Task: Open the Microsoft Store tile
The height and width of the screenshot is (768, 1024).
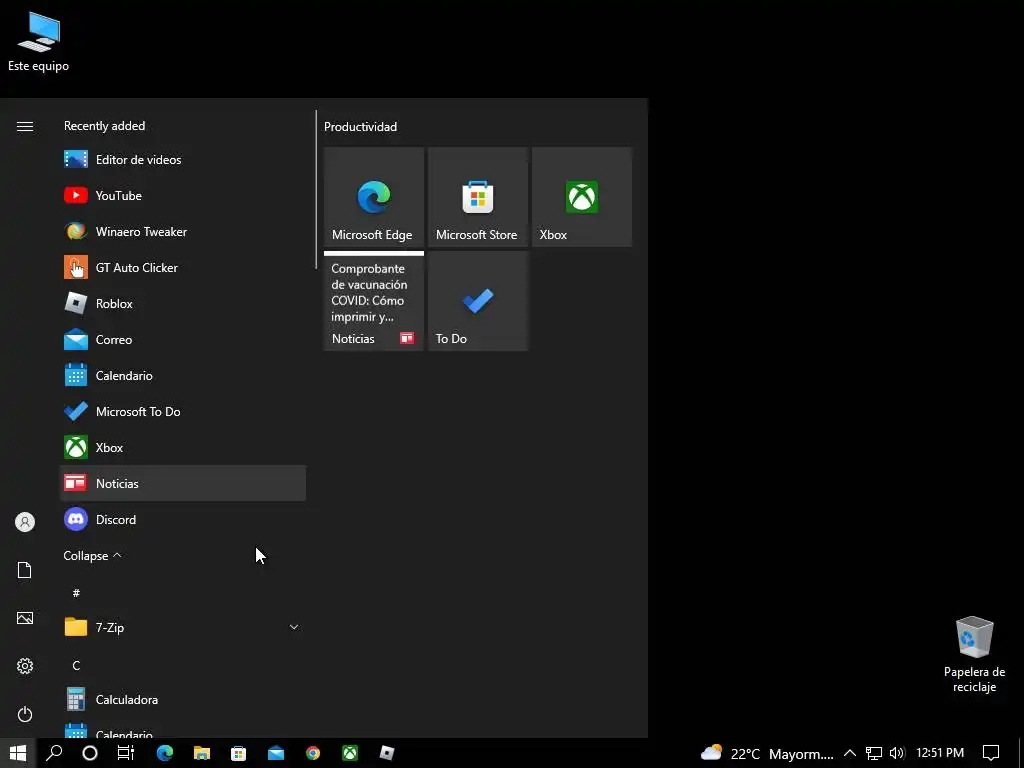Action: (x=477, y=197)
